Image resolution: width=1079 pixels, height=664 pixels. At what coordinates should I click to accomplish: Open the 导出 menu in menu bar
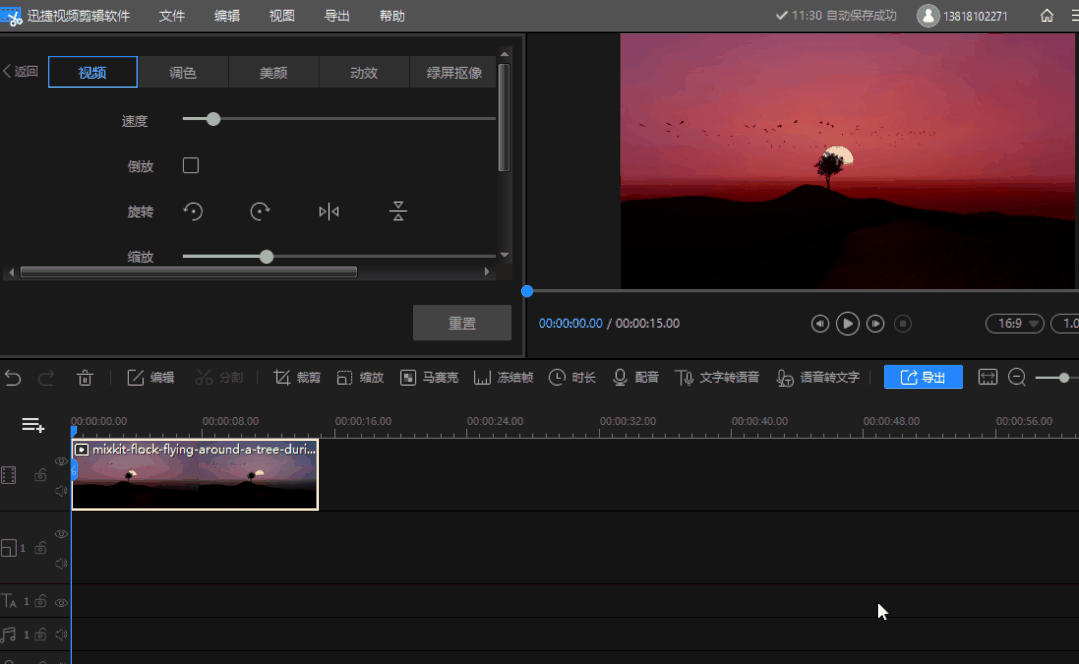click(337, 16)
